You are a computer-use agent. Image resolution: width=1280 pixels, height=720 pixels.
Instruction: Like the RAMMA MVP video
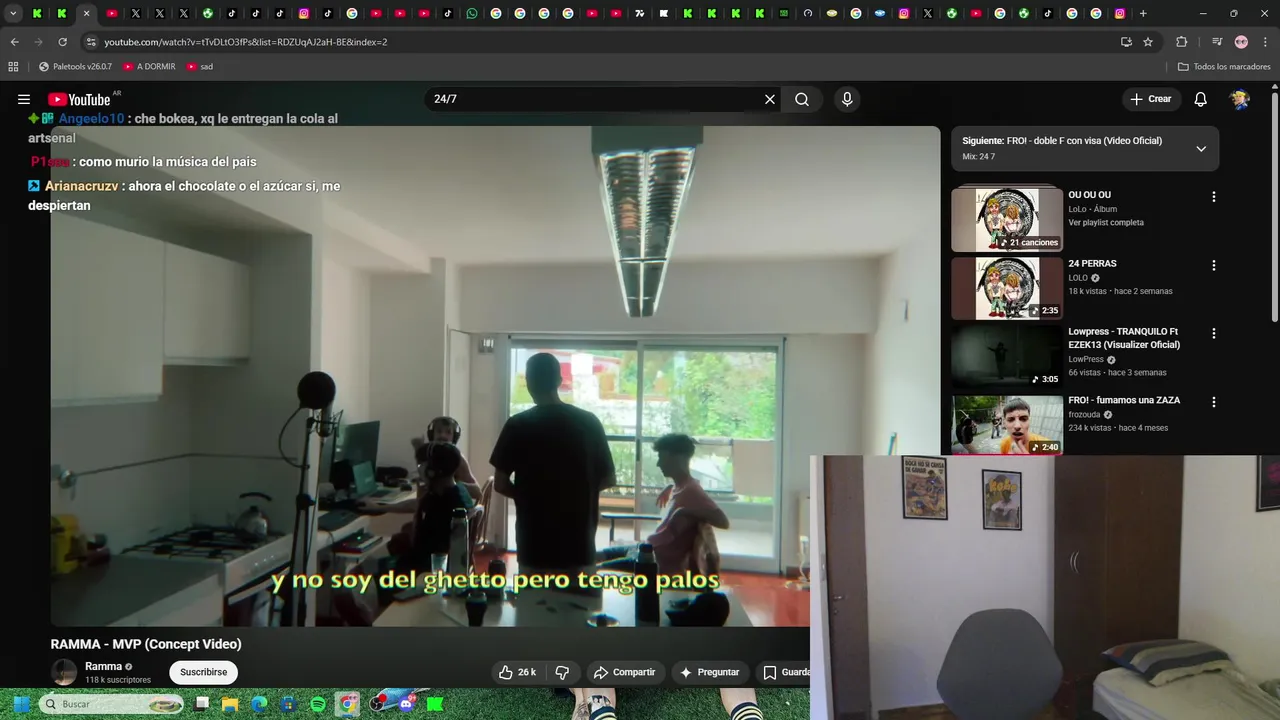point(518,672)
